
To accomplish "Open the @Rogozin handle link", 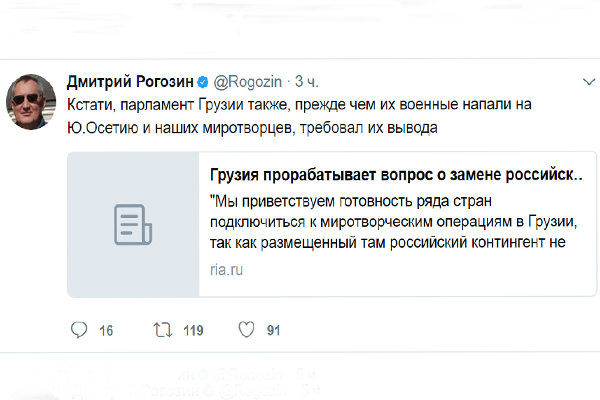I will click(x=250, y=82).
